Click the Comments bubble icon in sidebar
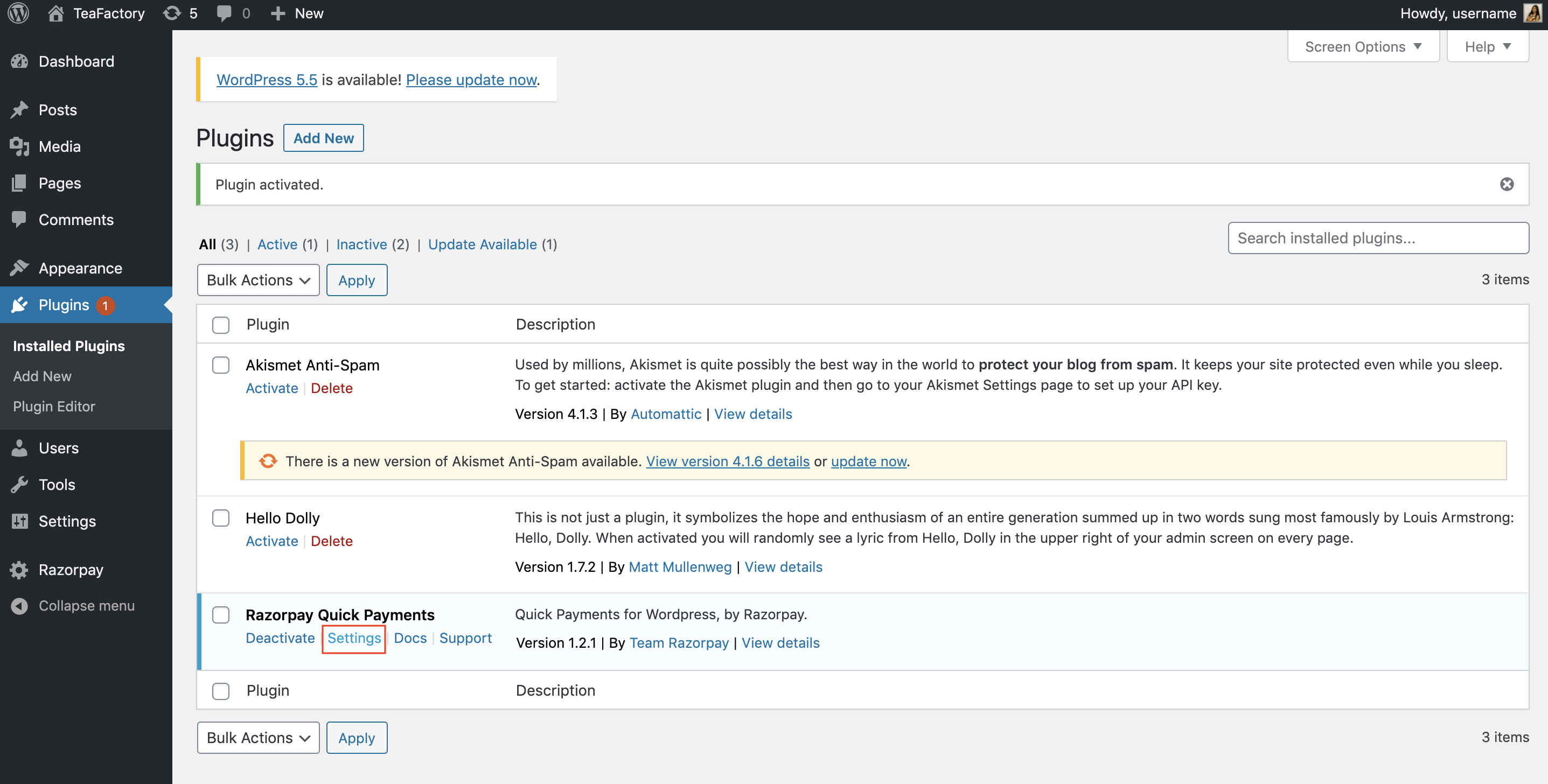Screen dimensions: 1548x784 [x=19, y=219]
